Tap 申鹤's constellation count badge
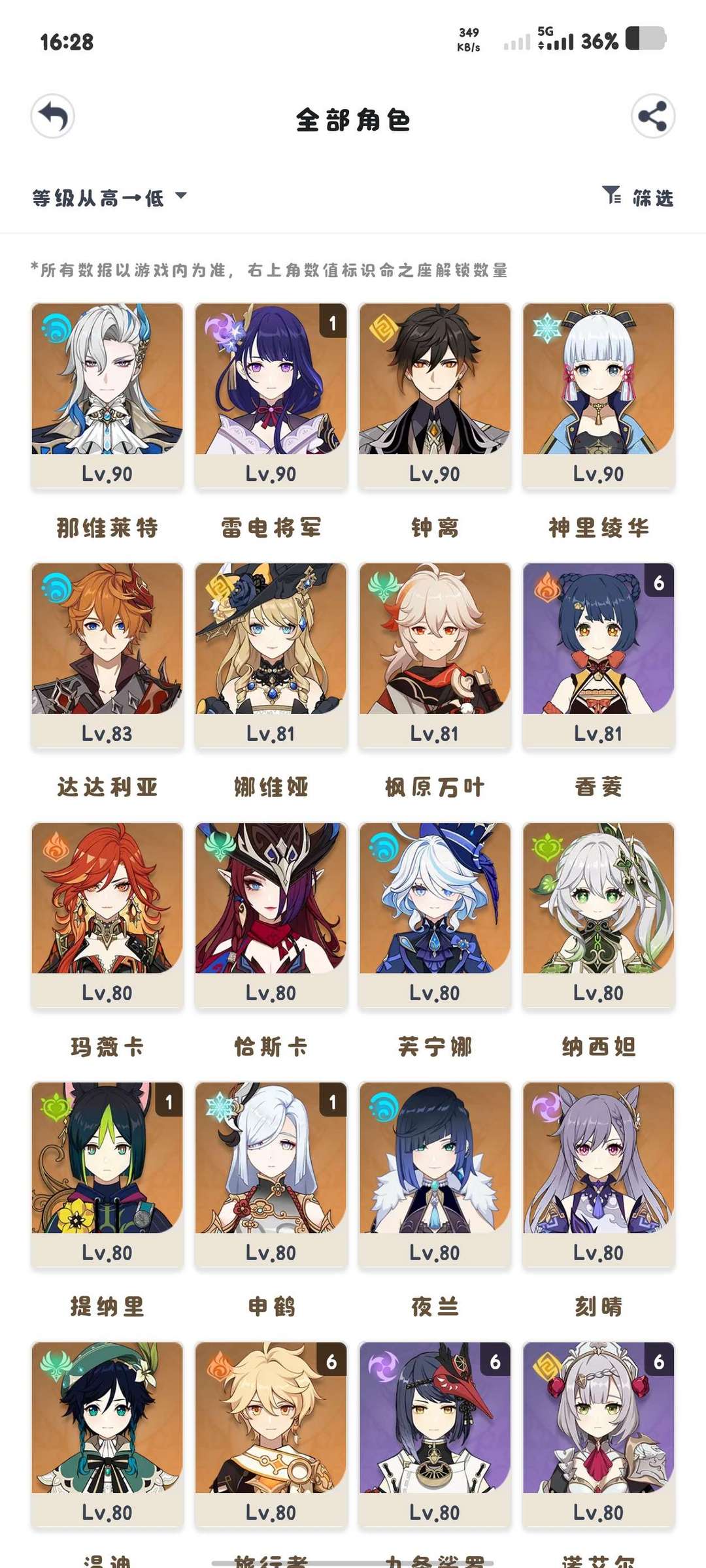 [333, 1102]
